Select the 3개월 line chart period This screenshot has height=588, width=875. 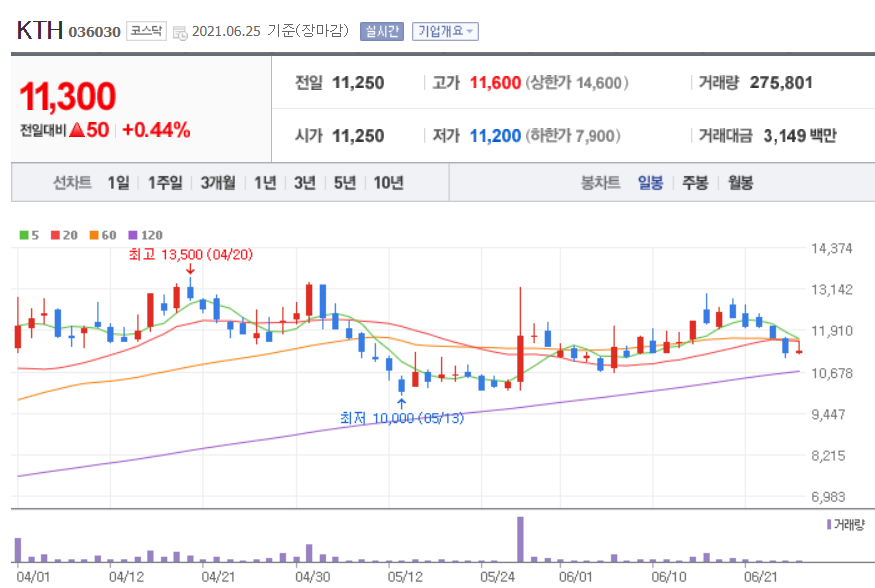218,182
